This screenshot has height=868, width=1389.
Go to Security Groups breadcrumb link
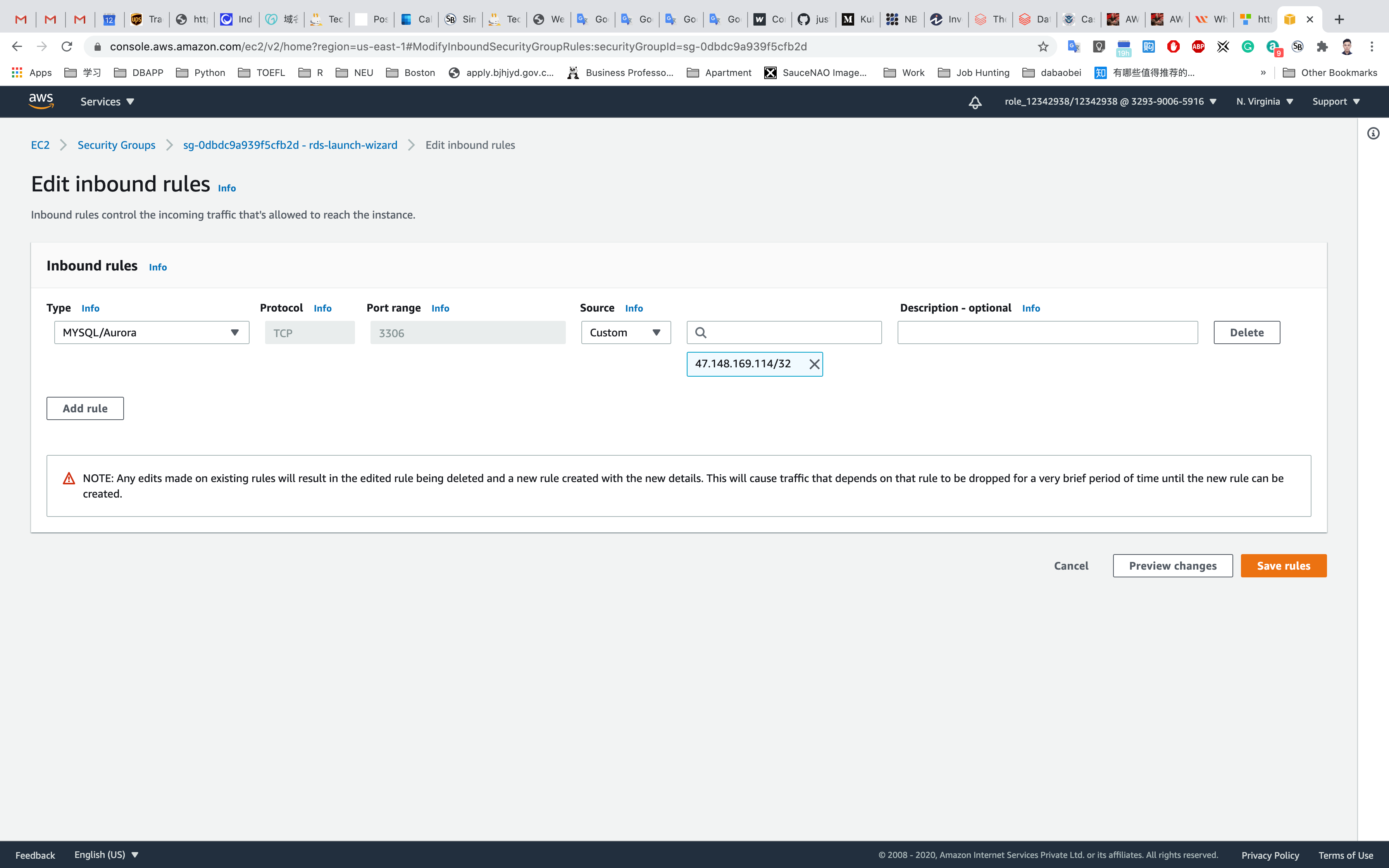click(116, 145)
